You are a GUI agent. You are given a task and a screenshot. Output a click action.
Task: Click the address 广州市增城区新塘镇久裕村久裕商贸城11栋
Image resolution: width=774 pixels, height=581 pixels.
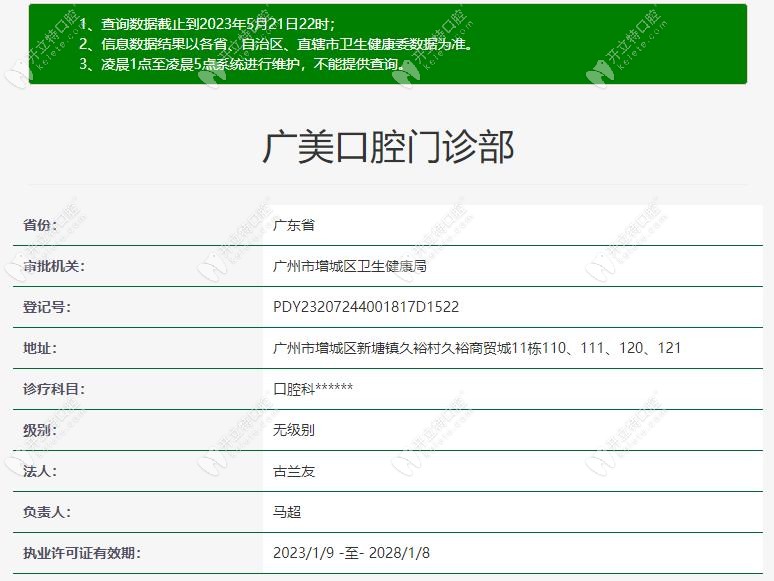[x=477, y=348]
